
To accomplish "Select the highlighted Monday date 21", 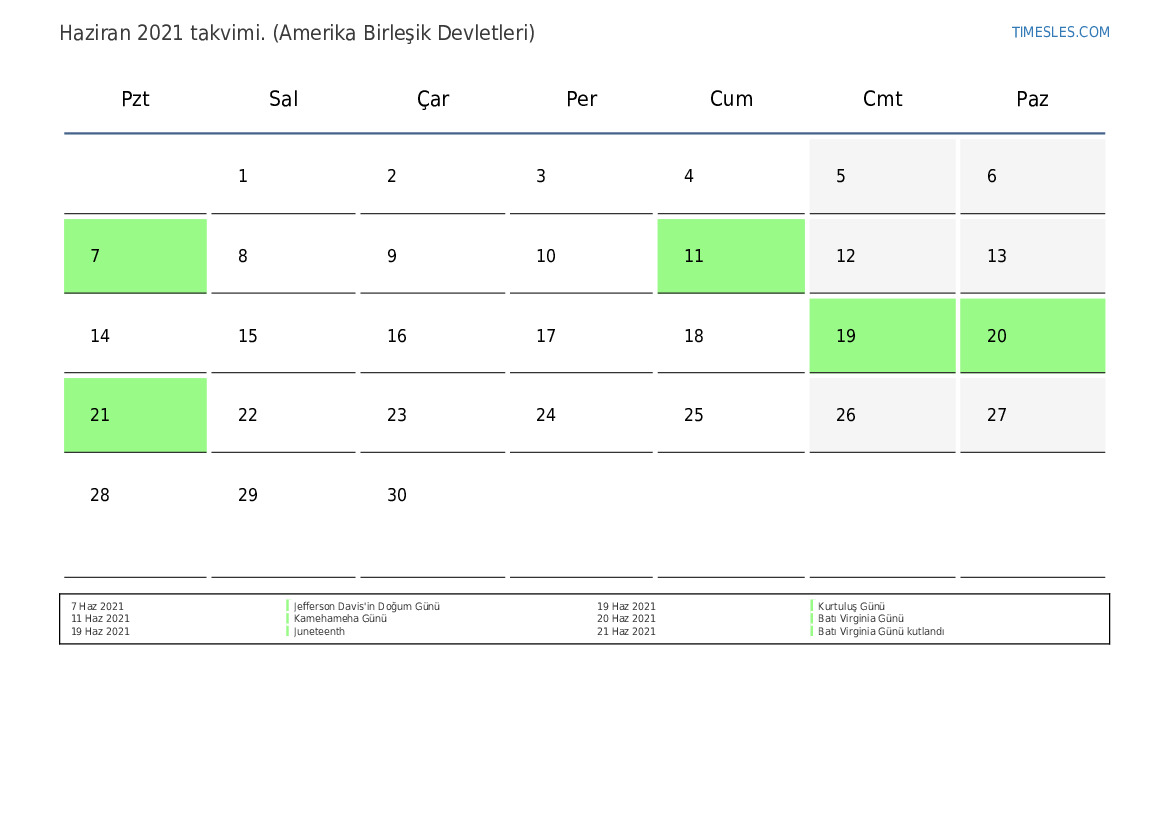I will click(135, 415).
